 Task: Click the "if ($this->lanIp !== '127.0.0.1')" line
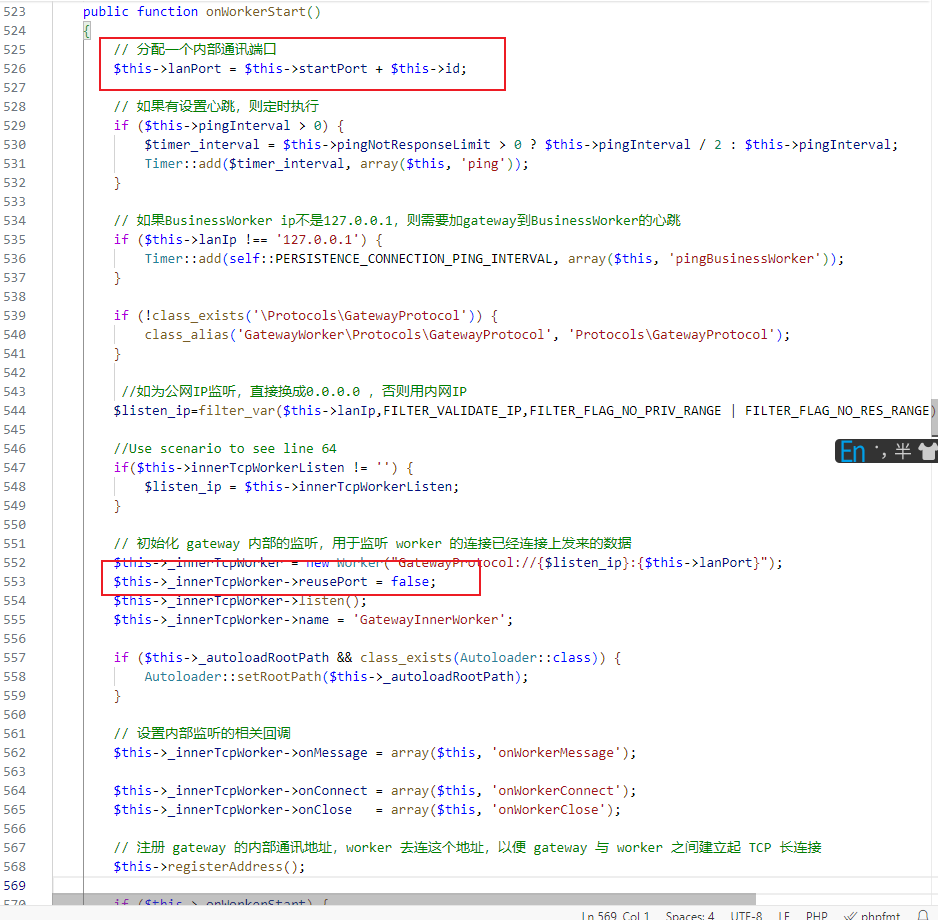248,240
